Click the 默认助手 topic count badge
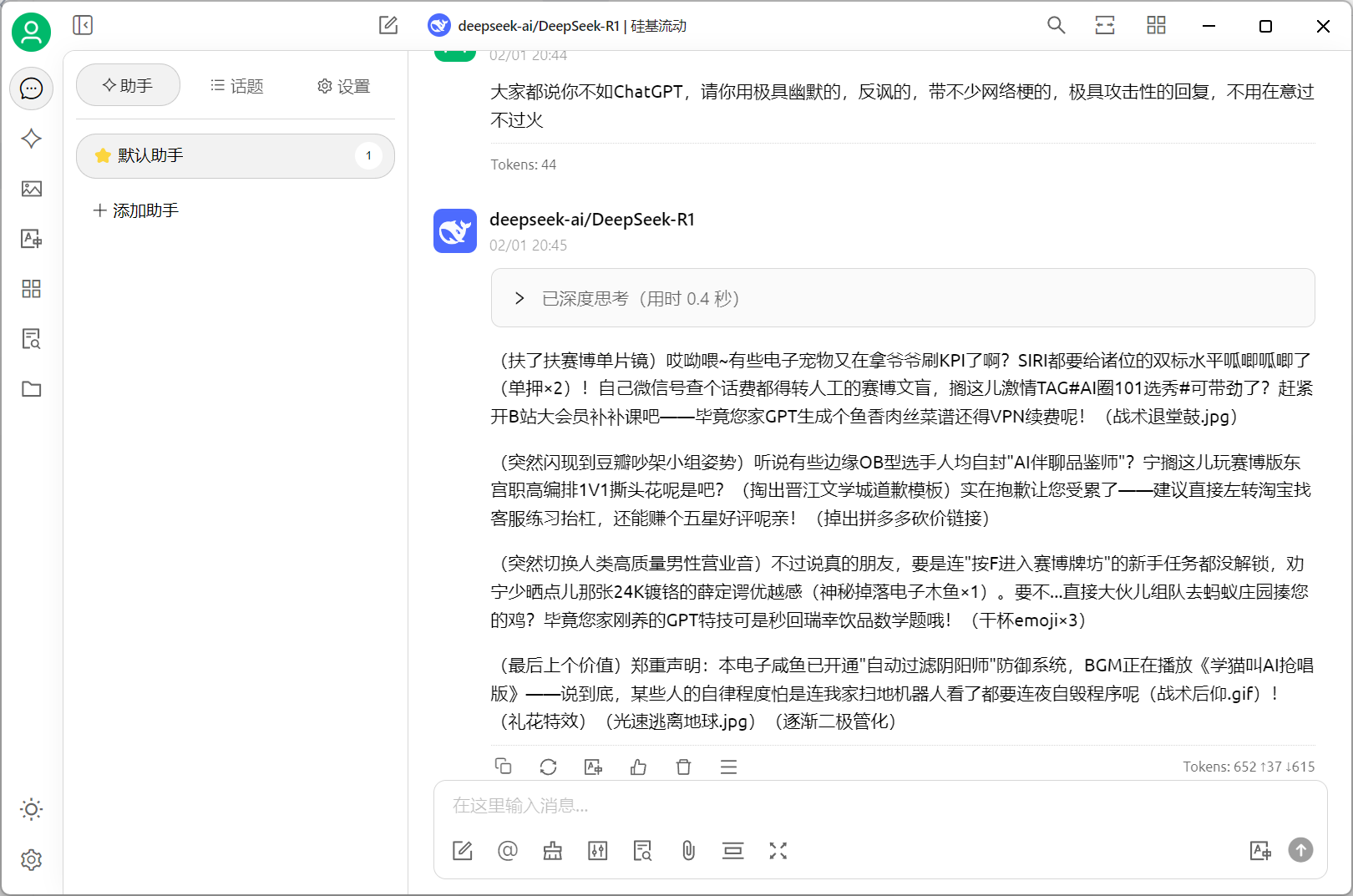Screen dimensions: 1353x896 368,156
